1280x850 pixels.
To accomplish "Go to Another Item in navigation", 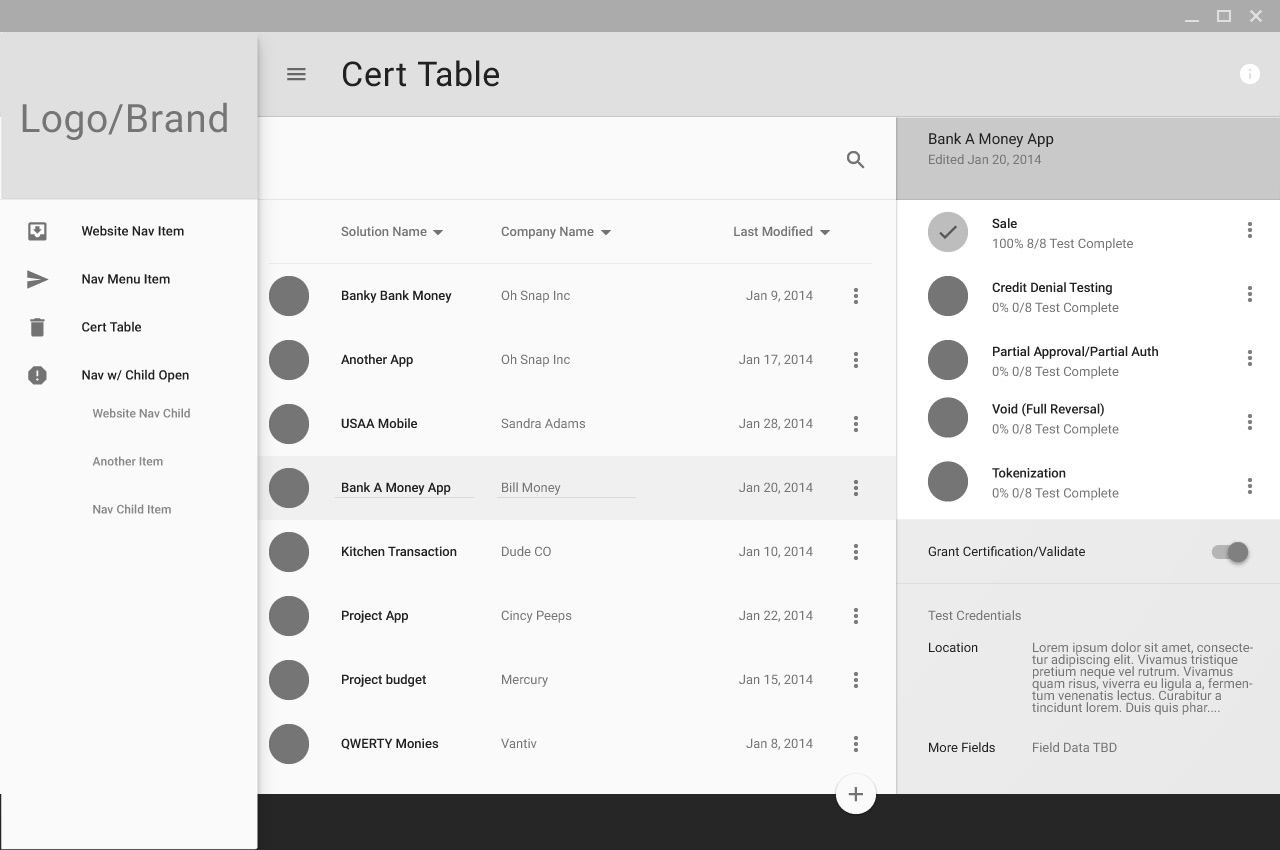I will 128,461.
